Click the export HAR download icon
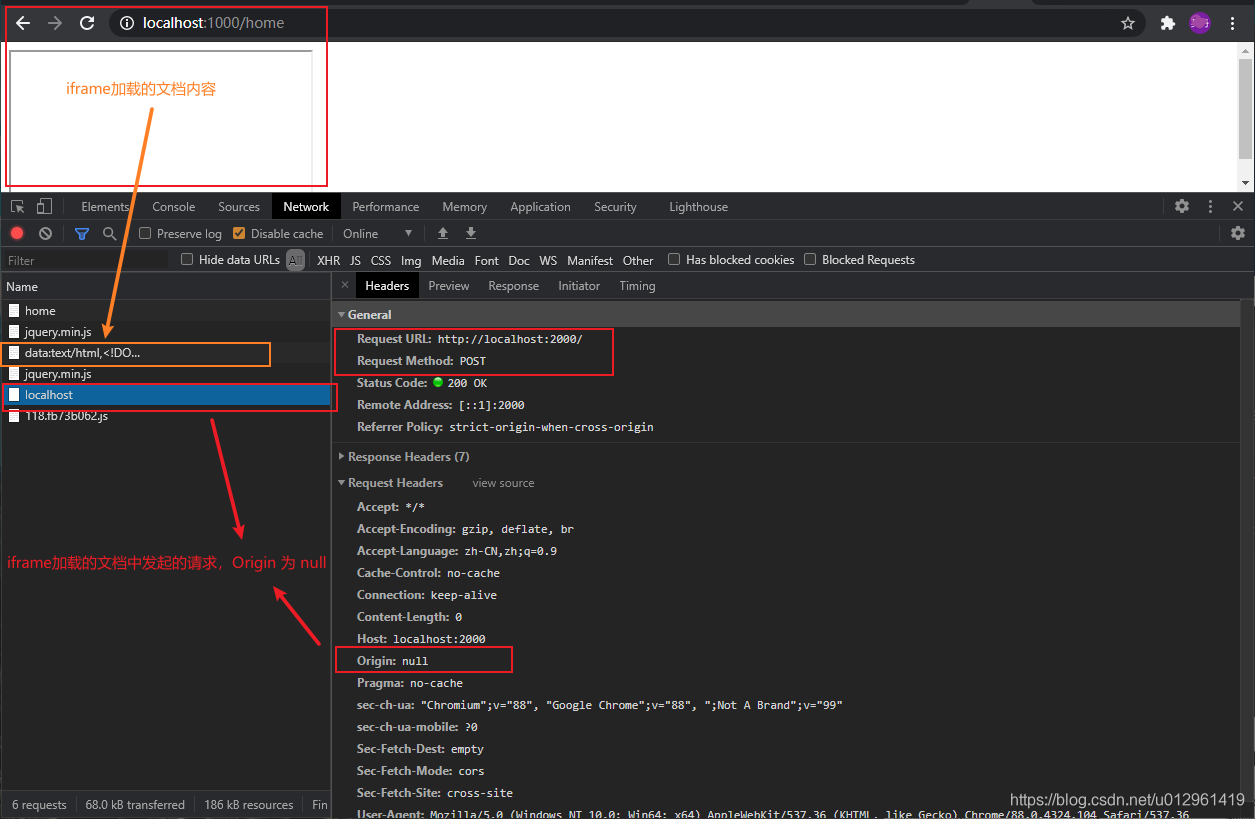 (x=471, y=233)
